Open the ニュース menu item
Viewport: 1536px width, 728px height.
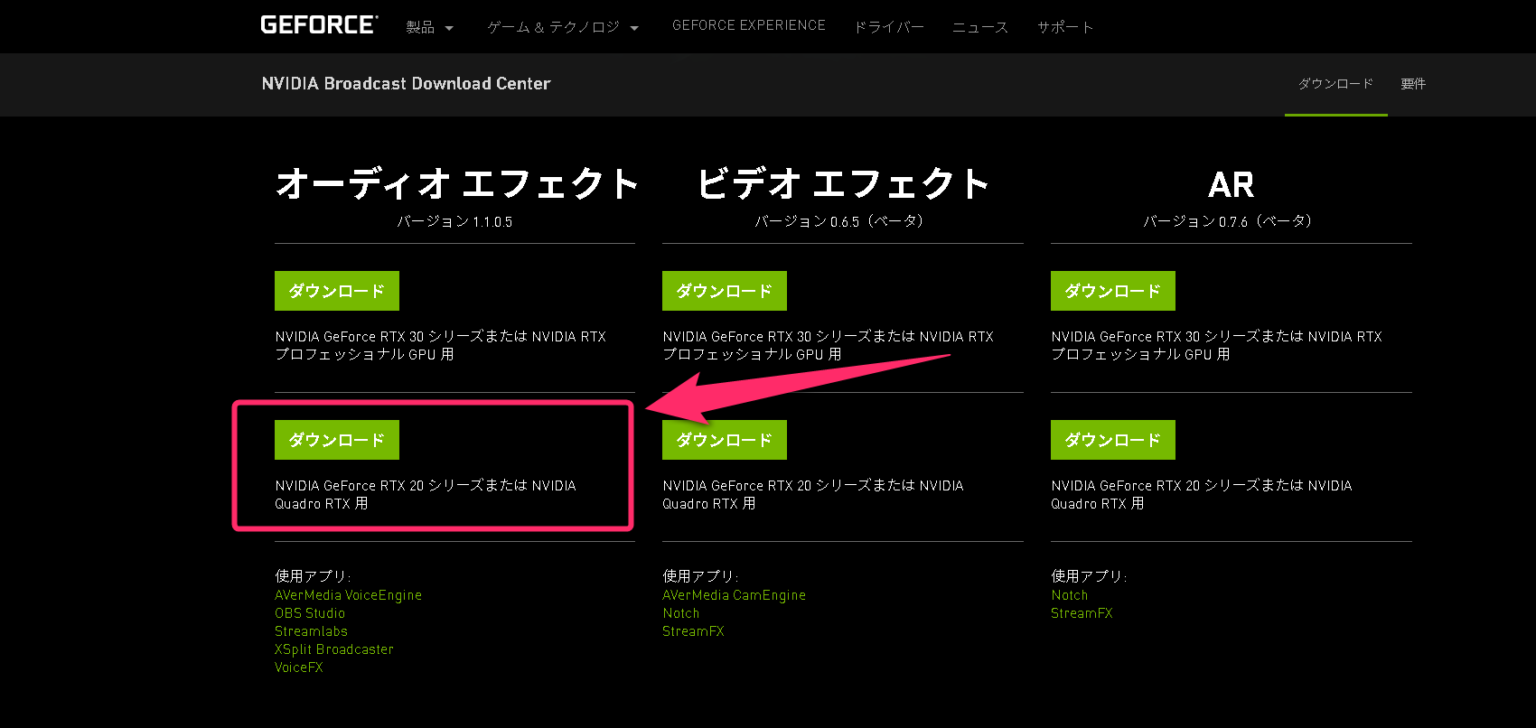(980, 27)
